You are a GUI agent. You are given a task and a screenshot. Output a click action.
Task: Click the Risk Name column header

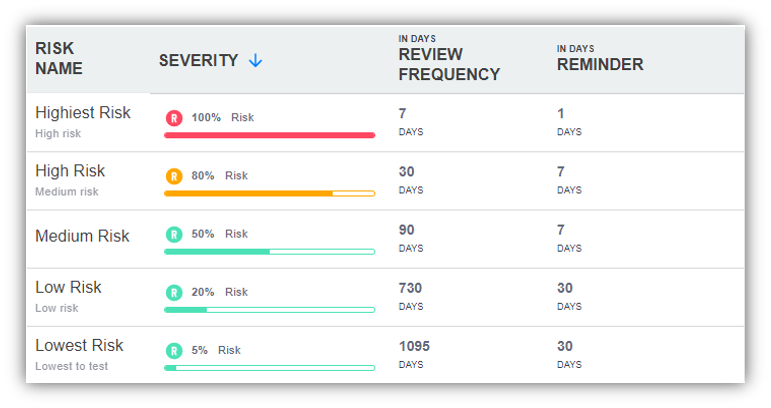pyautogui.click(x=59, y=59)
